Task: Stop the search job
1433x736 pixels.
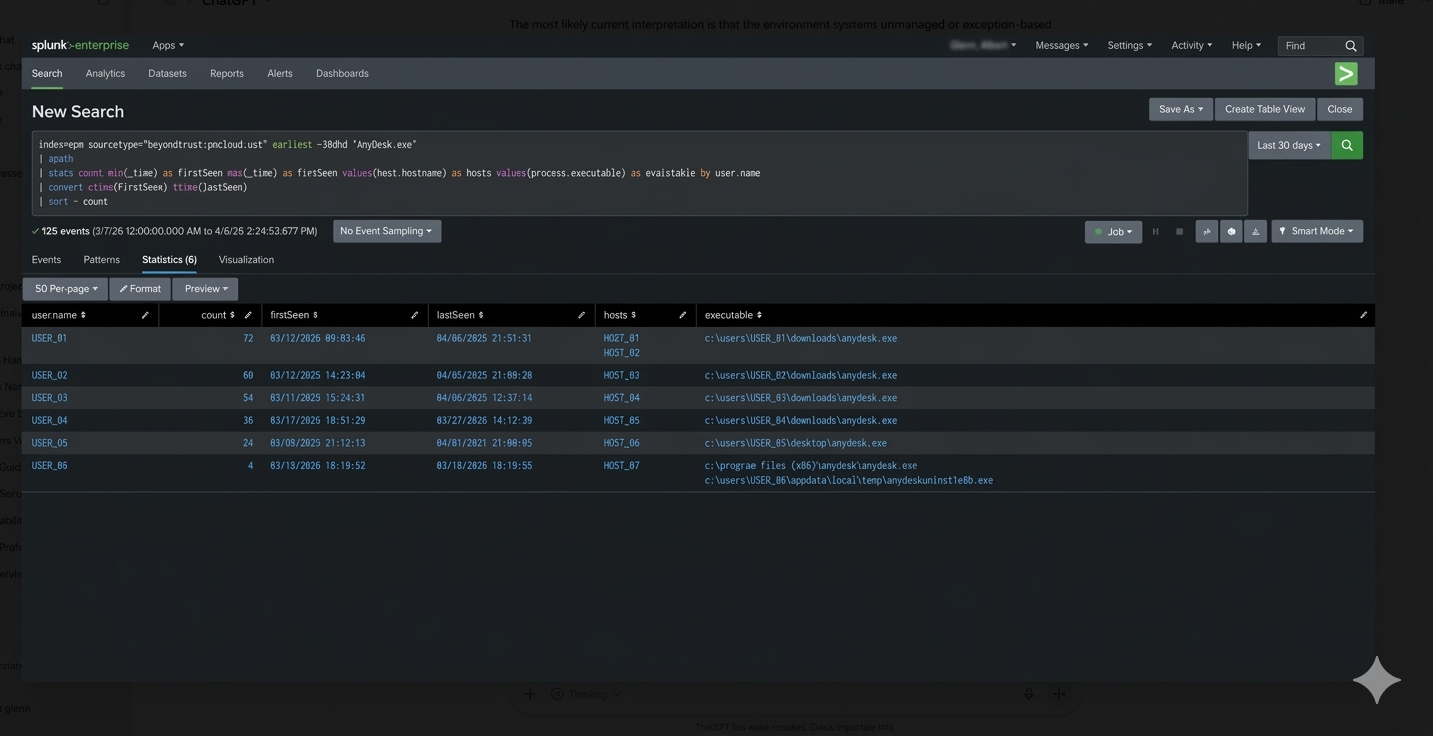Action: click(x=1179, y=231)
